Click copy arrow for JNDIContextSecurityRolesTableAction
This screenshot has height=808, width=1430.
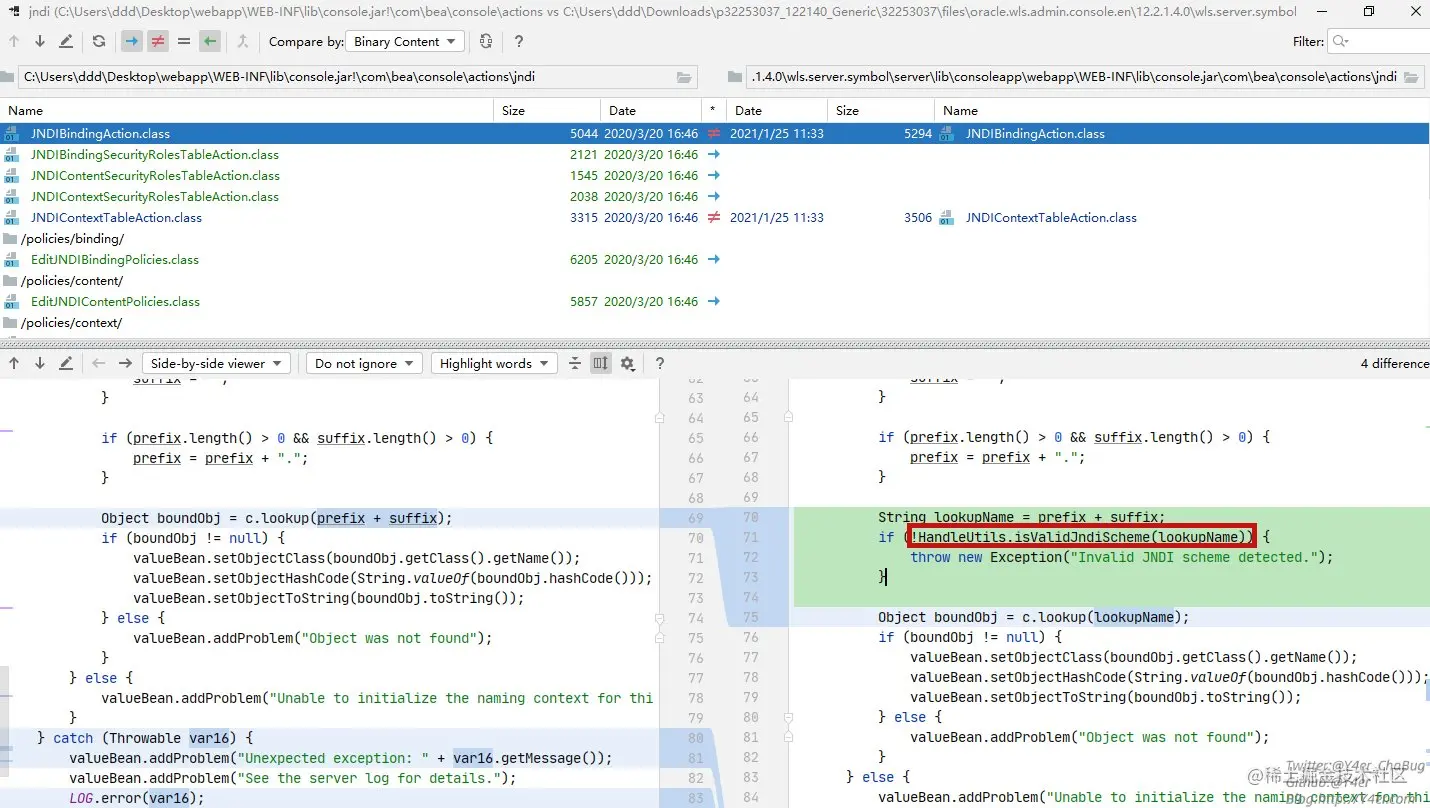(x=714, y=197)
